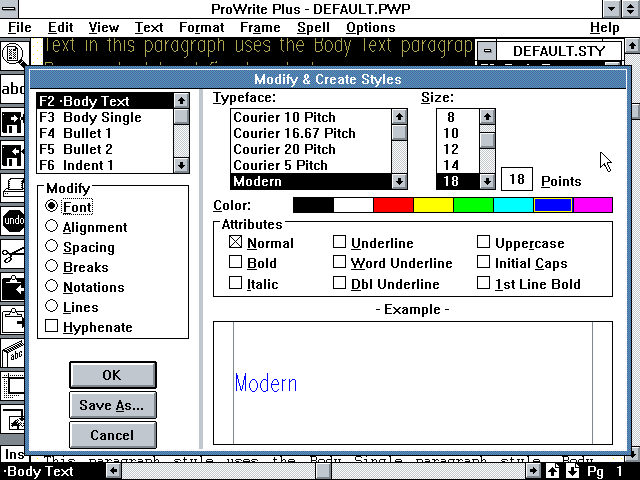This screenshot has height=480, width=640.
Task: Click styles list scroll down arrow
Action: point(181,165)
